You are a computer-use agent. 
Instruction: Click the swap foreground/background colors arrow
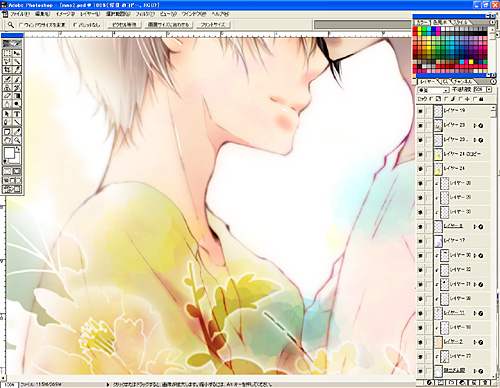point(18,148)
